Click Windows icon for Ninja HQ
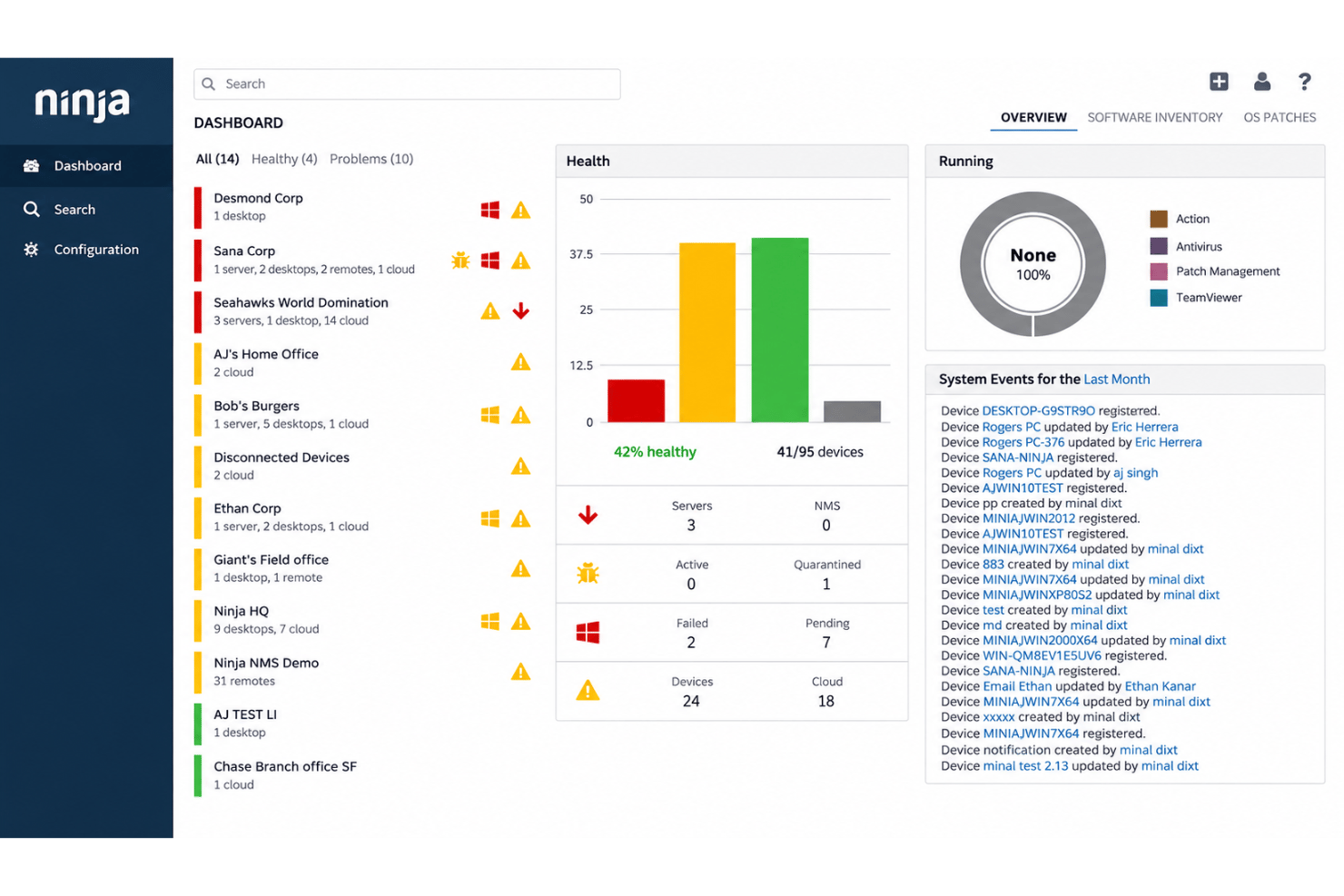1344x896 pixels. coord(490,621)
